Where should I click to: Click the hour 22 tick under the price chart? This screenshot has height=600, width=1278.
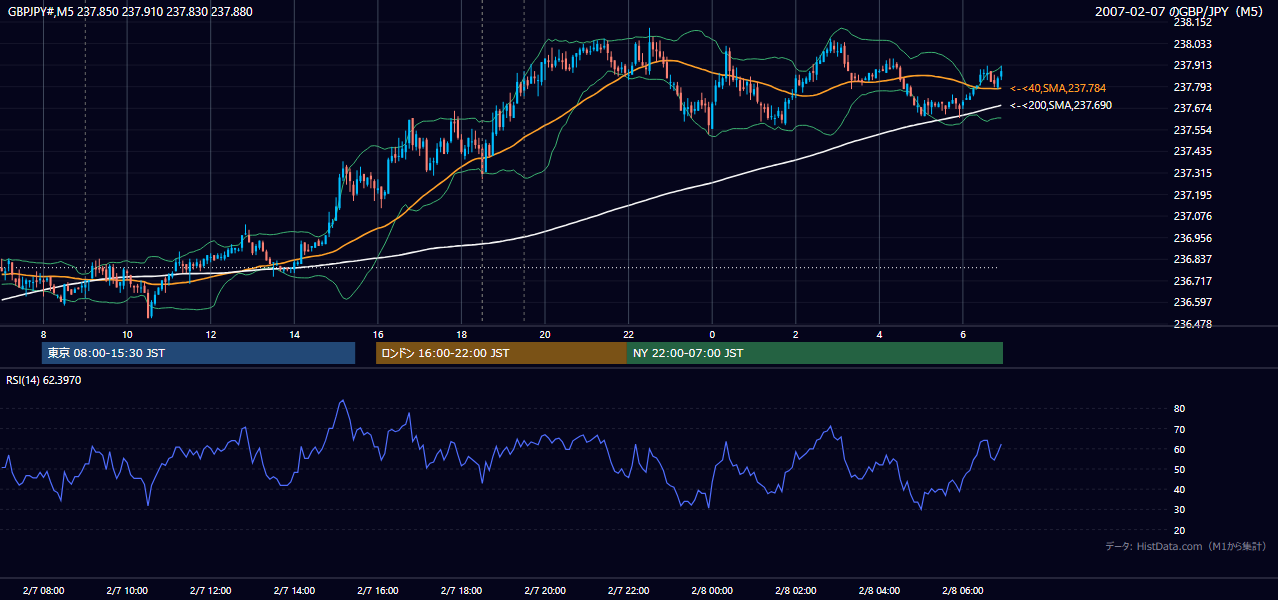(628, 334)
